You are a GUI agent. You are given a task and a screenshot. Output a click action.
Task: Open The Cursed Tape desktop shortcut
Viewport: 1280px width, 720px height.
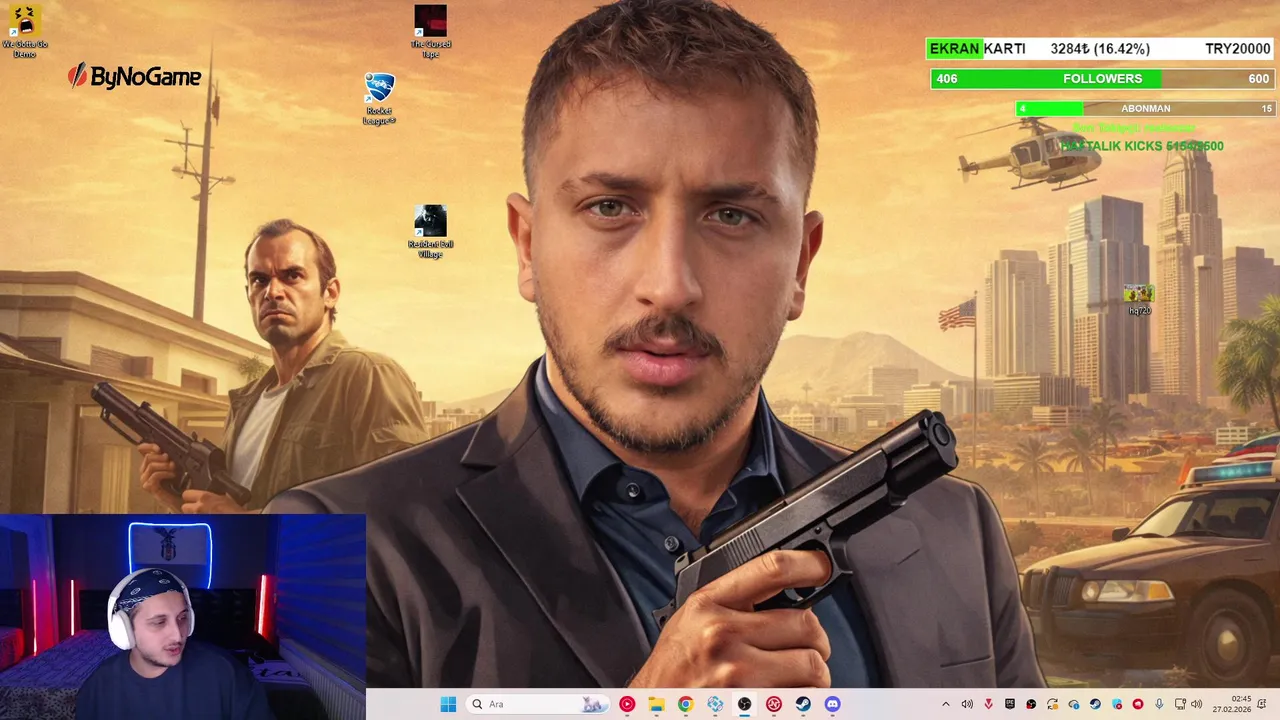(431, 31)
